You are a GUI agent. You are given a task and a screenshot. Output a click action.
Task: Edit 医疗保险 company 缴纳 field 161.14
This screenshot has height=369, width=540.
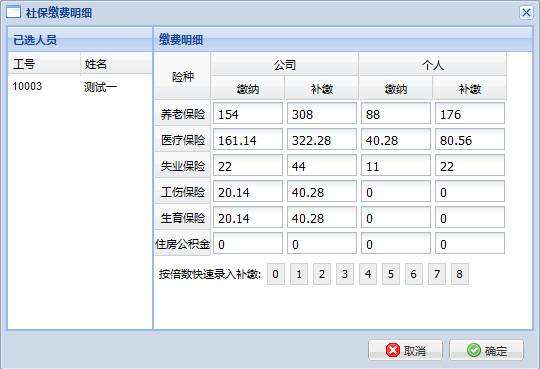click(248, 139)
